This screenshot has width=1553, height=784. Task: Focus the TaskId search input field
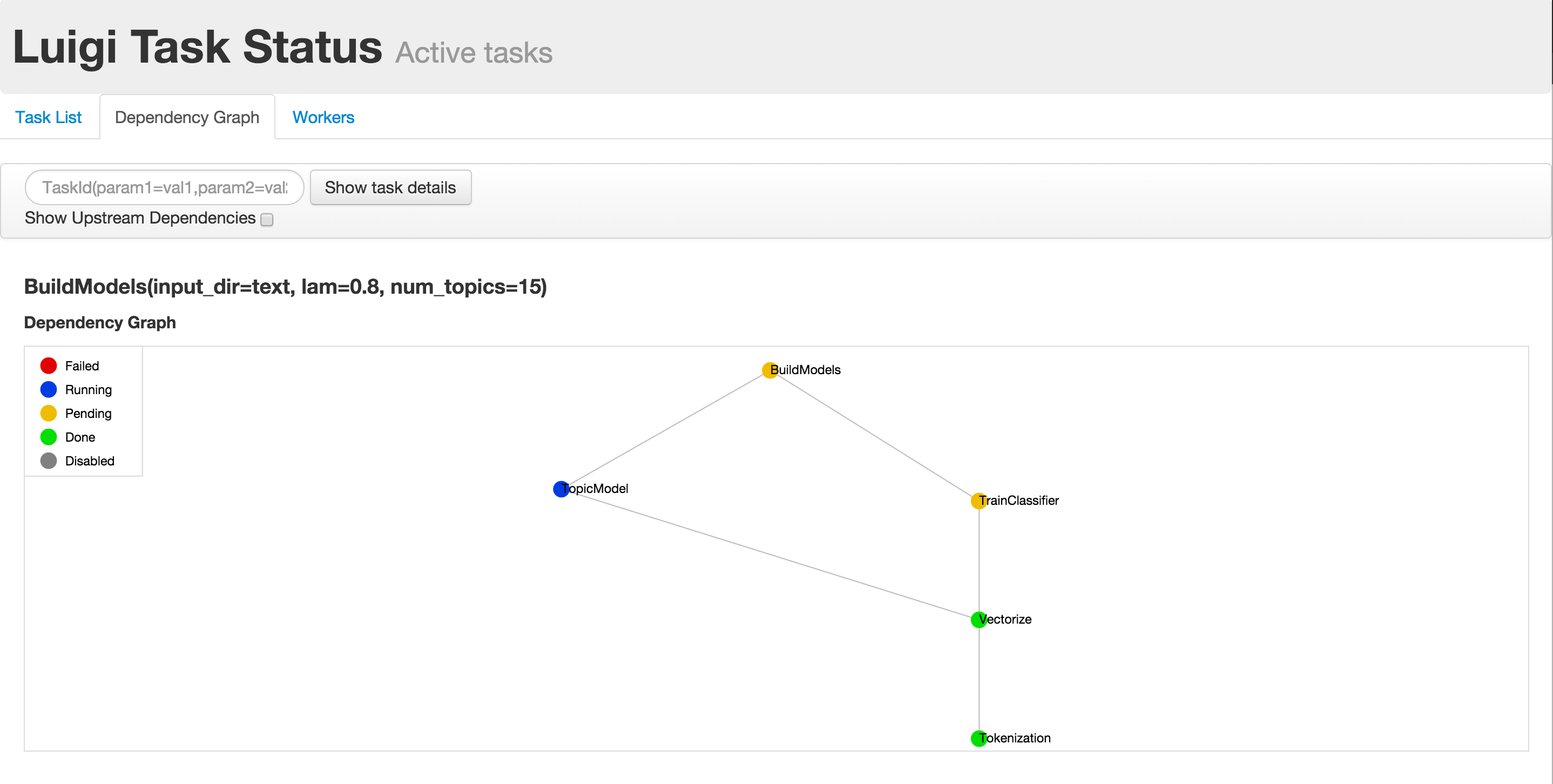pyautogui.click(x=164, y=187)
